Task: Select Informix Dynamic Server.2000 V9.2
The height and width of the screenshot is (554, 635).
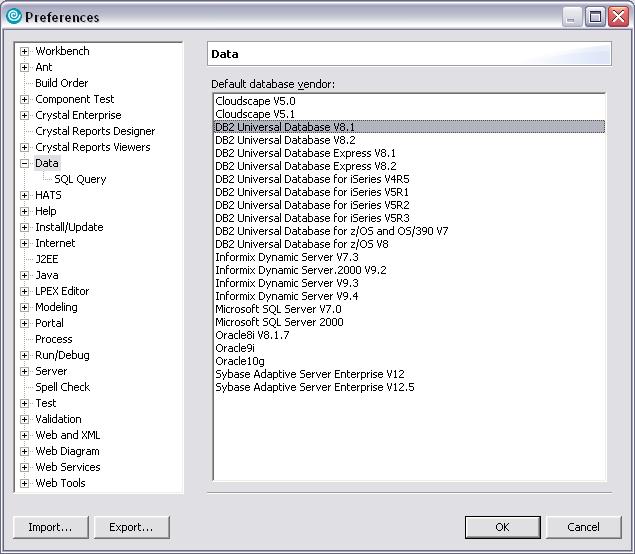Action: coord(409,270)
